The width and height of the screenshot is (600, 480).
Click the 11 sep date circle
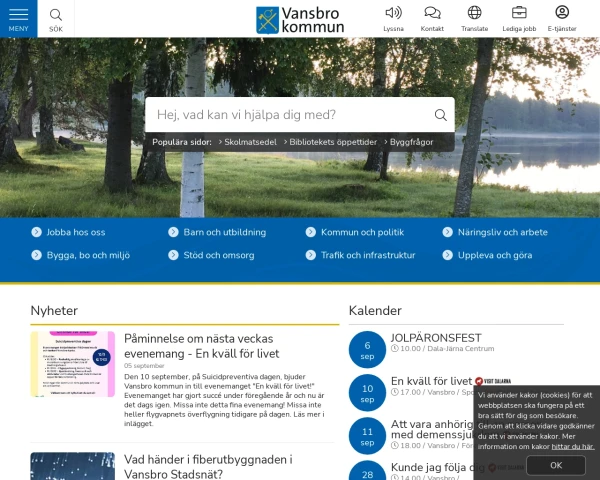(367, 436)
